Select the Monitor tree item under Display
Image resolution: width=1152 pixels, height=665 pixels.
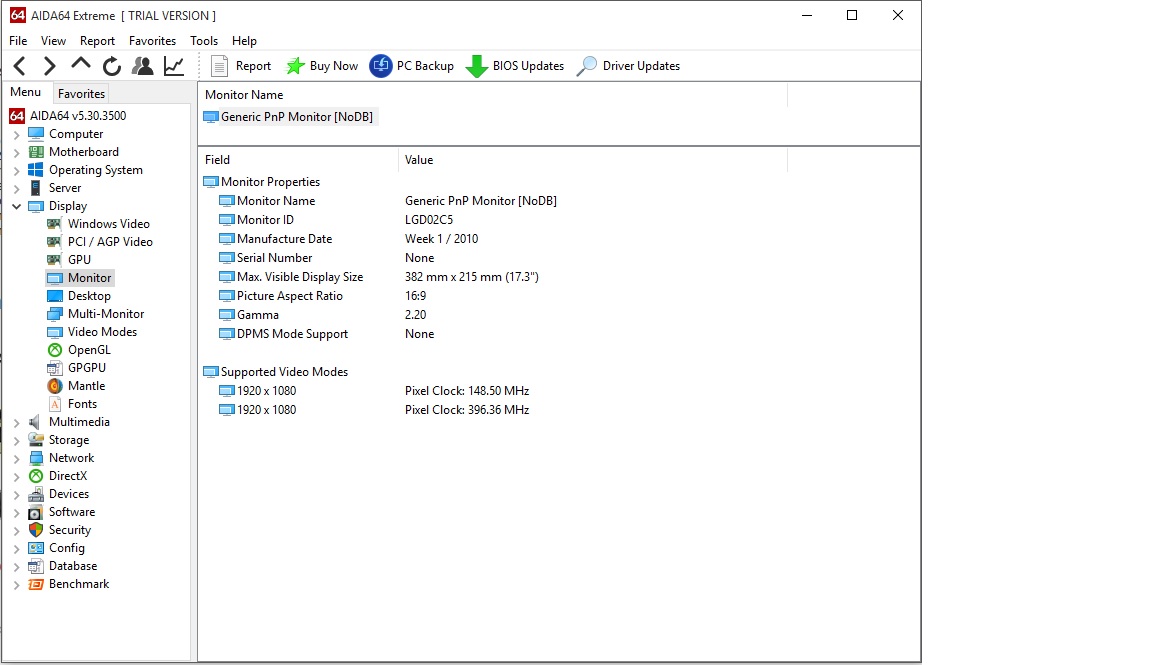click(79, 278)
